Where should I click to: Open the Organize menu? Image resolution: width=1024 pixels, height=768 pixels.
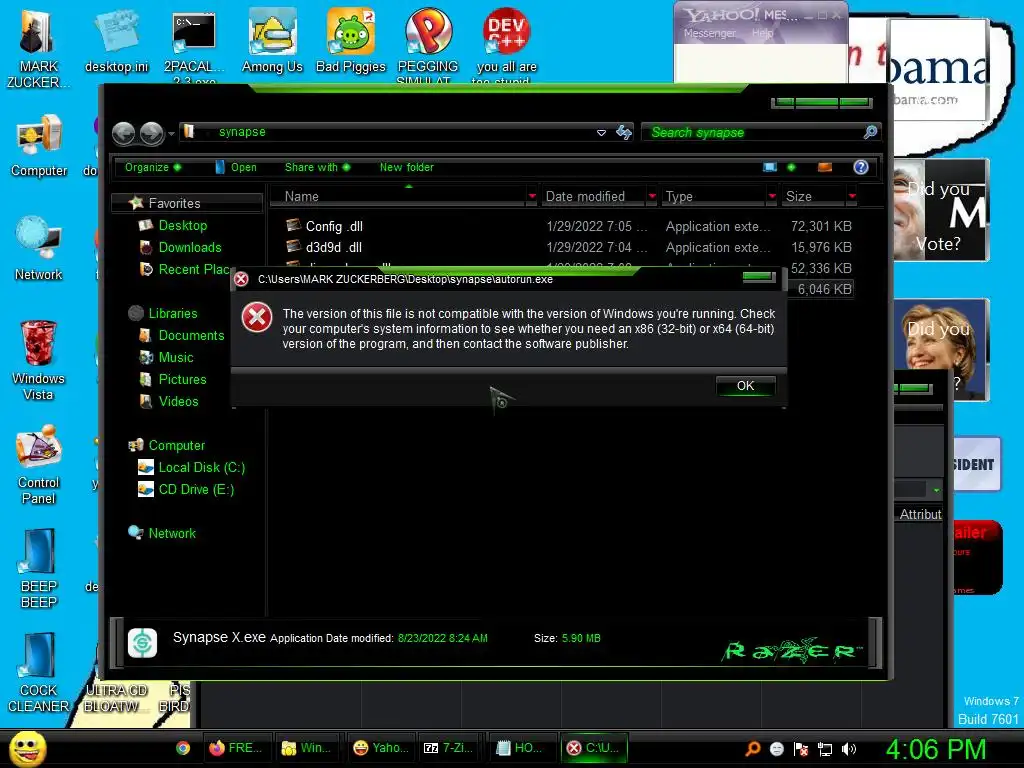coord(153,167)
